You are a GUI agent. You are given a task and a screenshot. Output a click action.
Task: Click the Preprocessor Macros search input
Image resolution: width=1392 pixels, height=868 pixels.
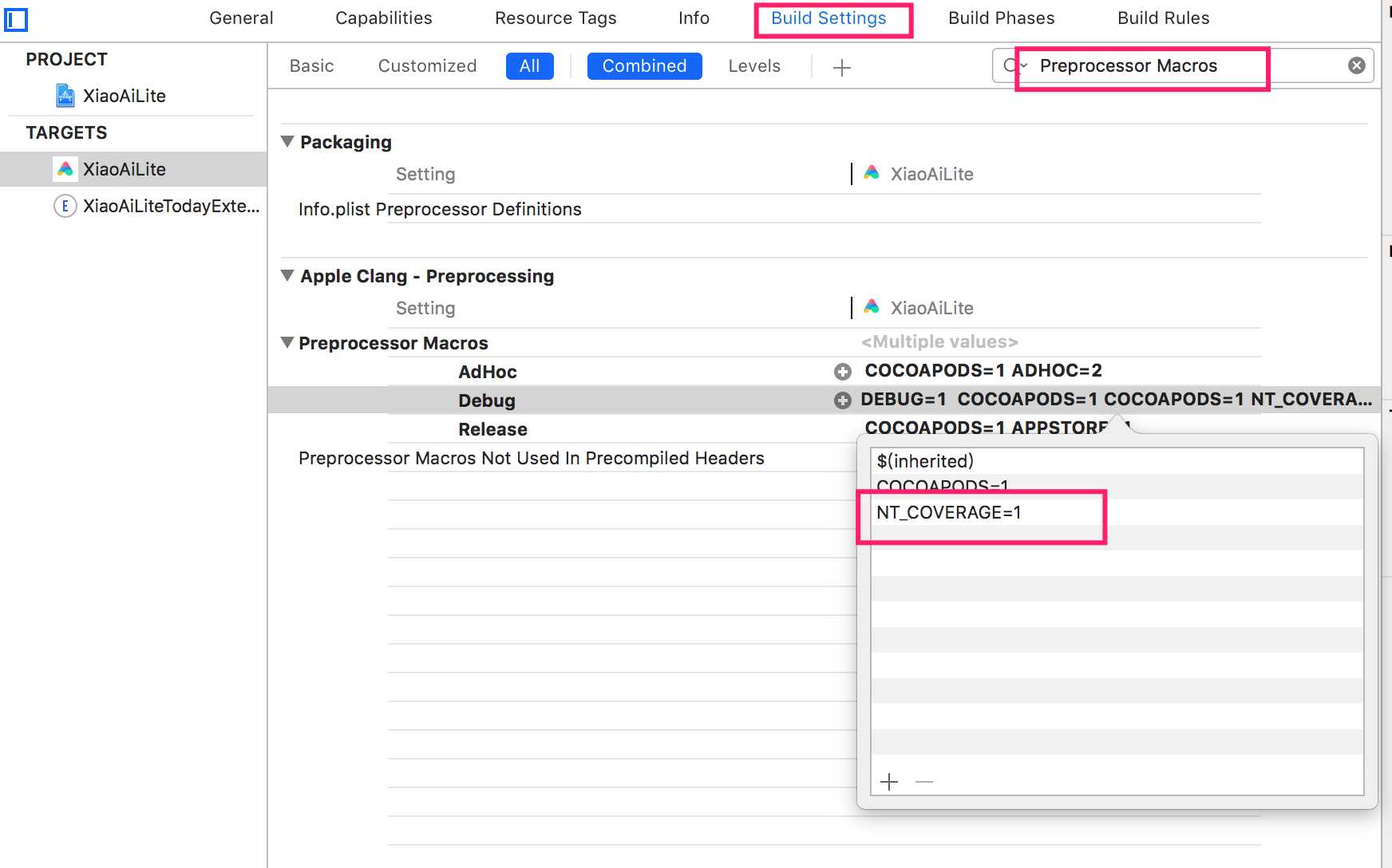(x=1183, y=65)
